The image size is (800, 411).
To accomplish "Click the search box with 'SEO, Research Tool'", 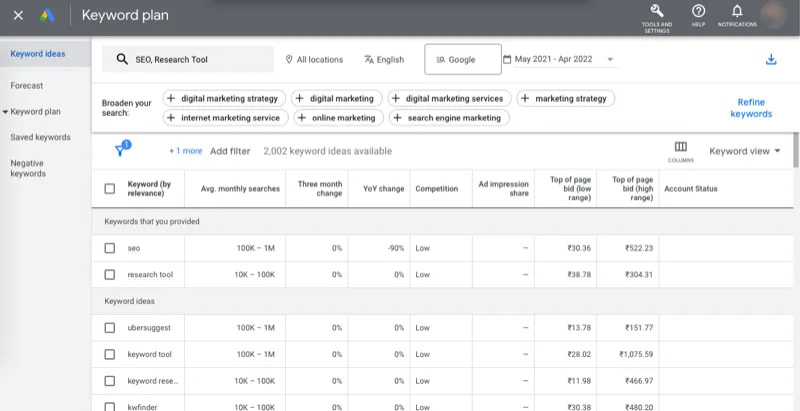I will (x=188, y=59).
